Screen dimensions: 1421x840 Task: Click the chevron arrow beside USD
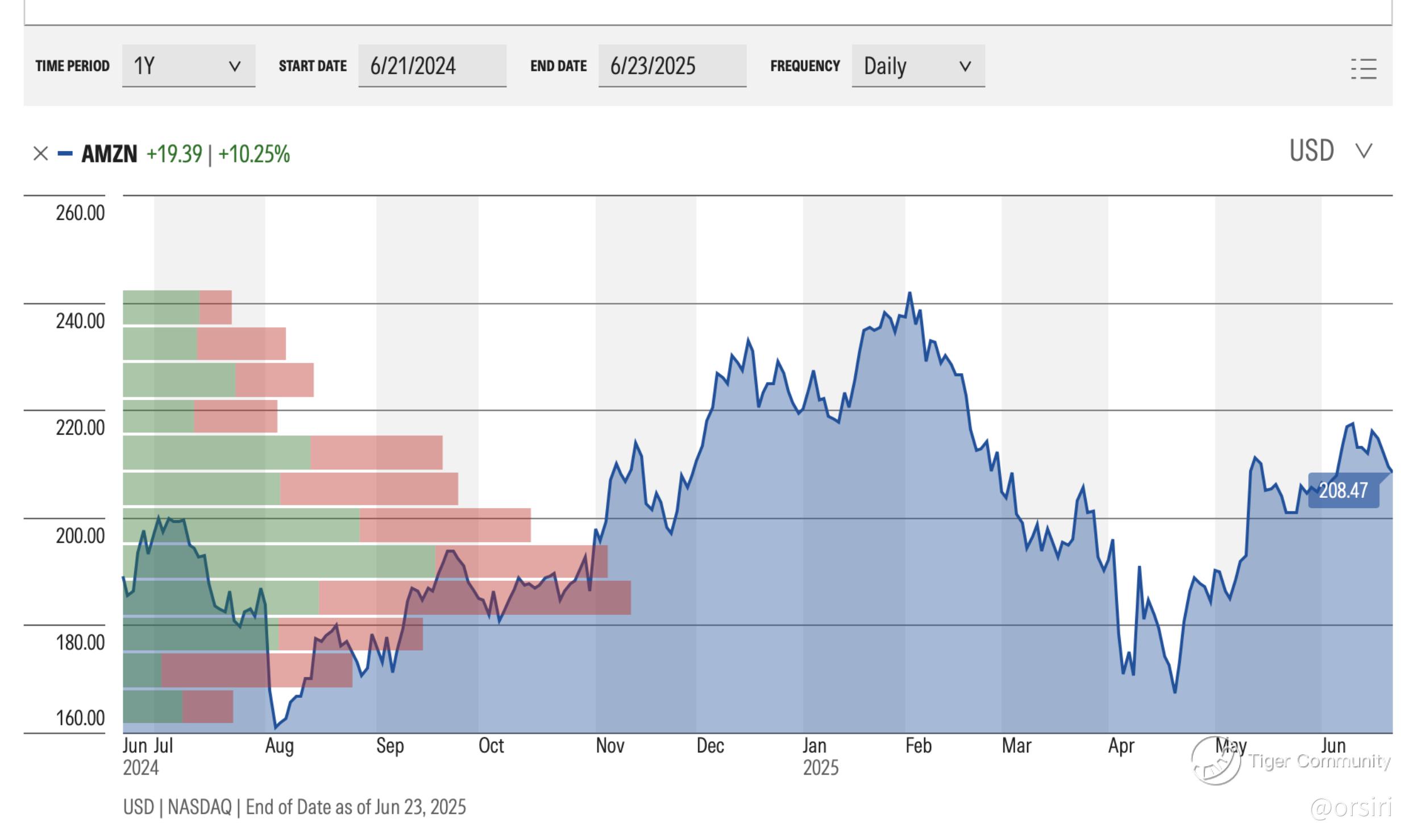click(x=1364, y=151)
